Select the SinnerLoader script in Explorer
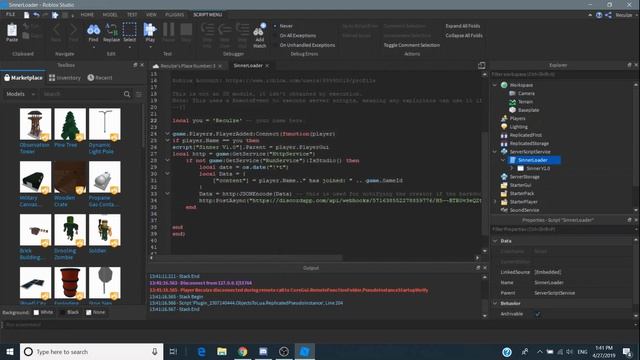This screenshot has width=640, height=360. (x=534, y=160)
